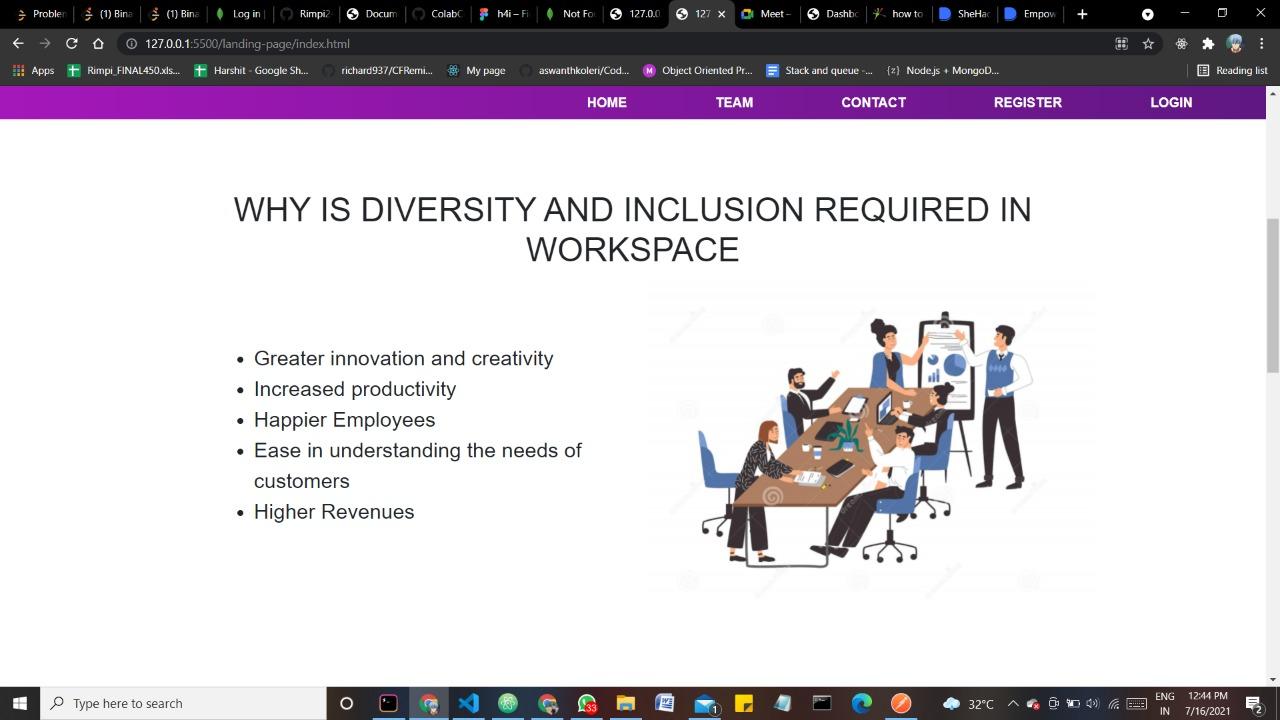Go to the REGISTER page link

[x=1027, y=102]
